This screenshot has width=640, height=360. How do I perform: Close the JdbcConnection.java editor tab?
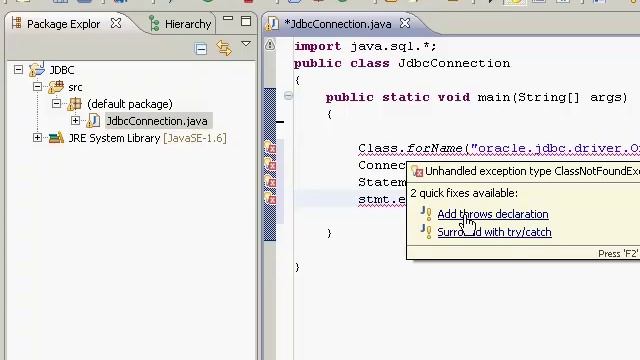pyautogui.click(x=405, y=23)
